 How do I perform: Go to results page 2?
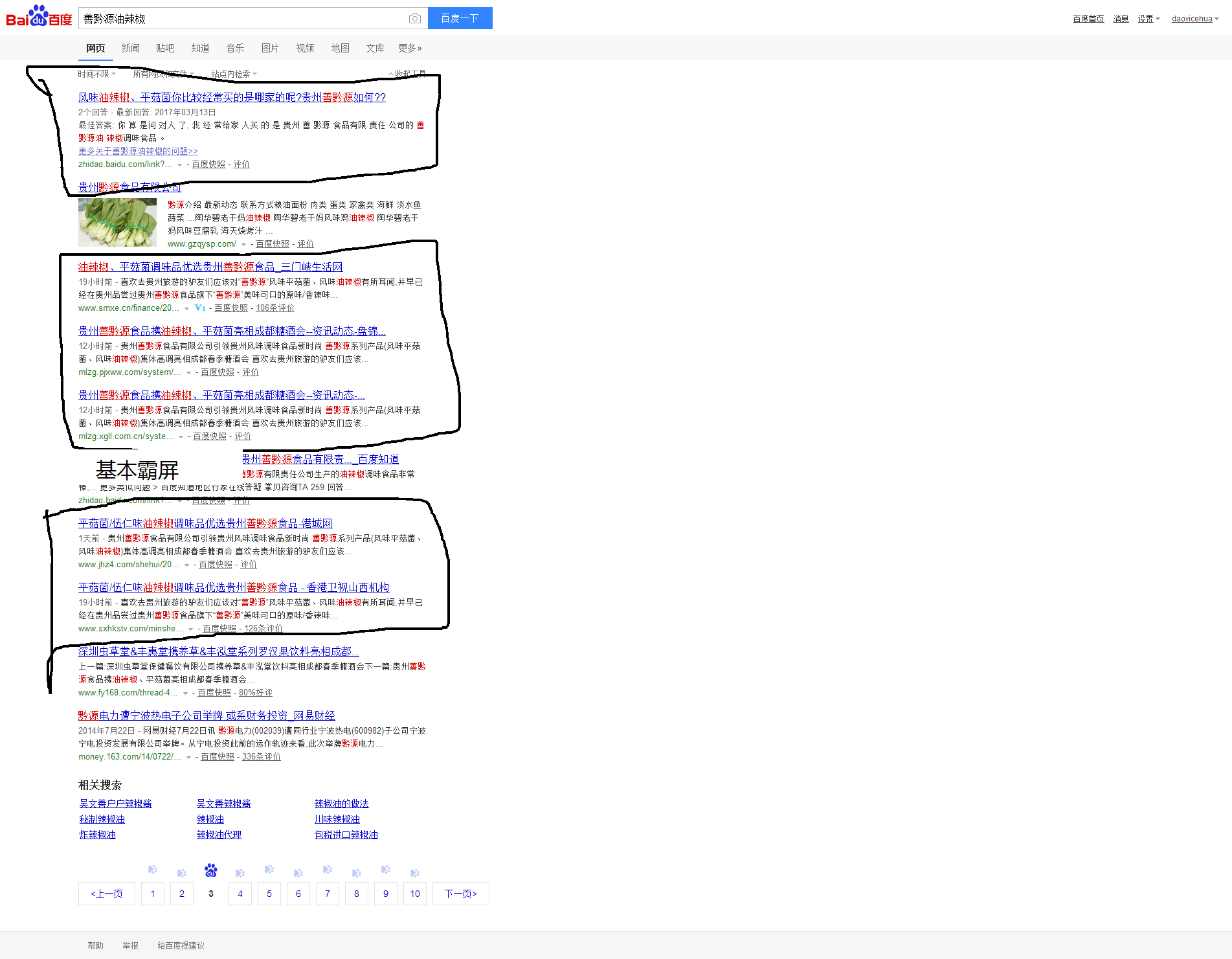point(182,894)
